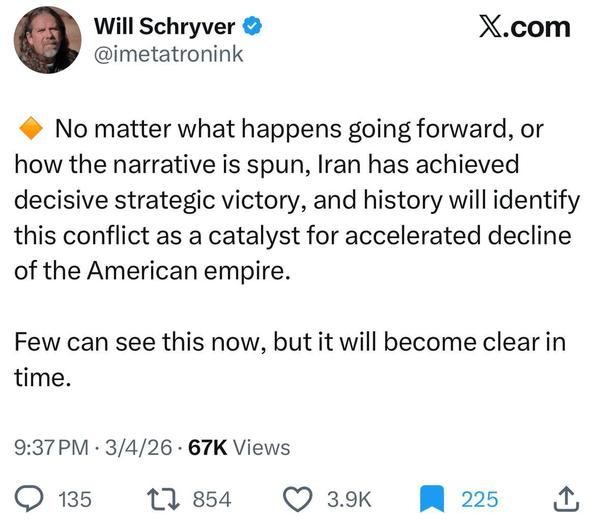Click the 3/4/26 date
Viewport: 600px width, 520px height.
click(144, 448)
